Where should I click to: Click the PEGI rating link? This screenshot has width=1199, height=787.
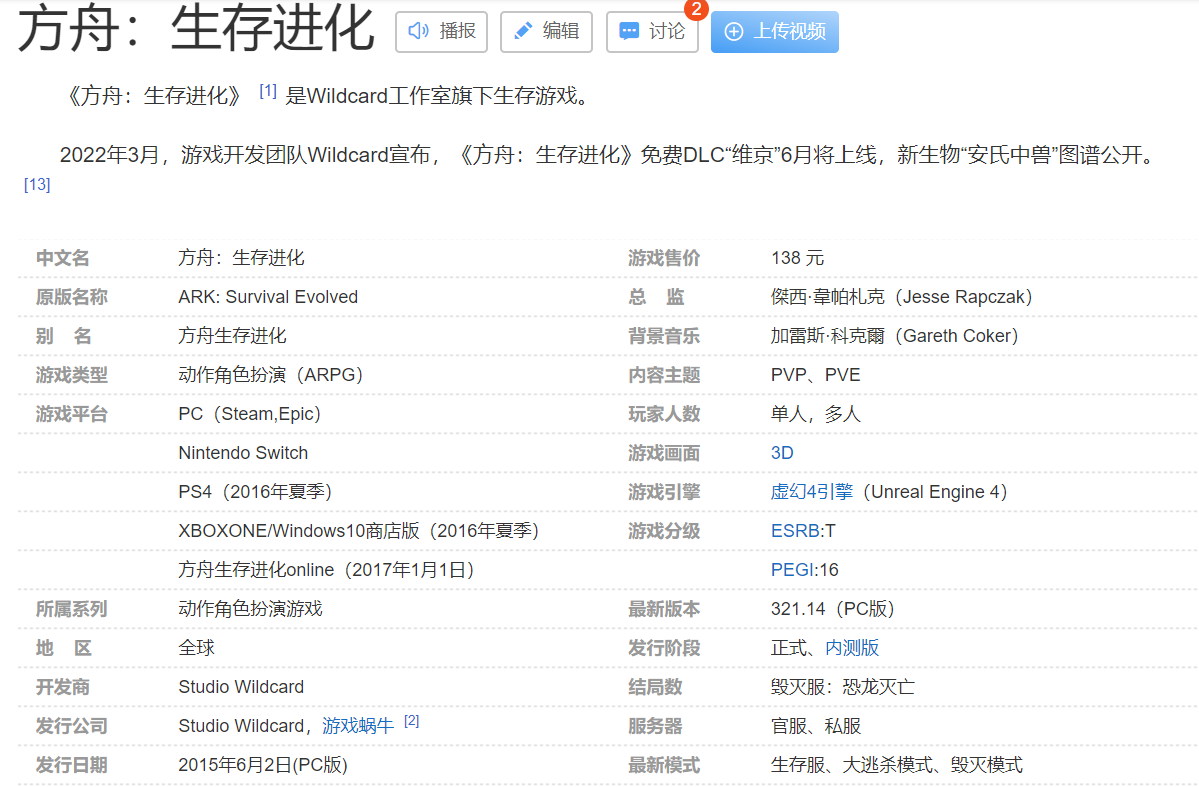coord(794,570)
